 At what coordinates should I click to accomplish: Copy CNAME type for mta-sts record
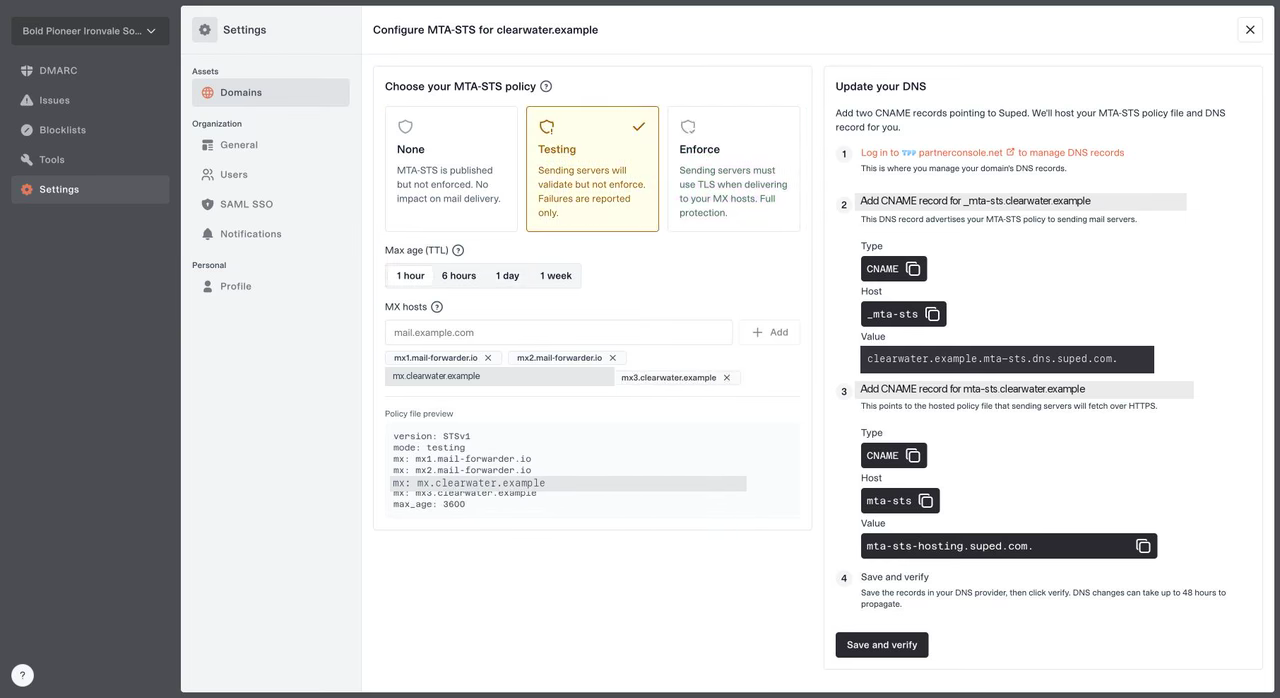(913, 456)
